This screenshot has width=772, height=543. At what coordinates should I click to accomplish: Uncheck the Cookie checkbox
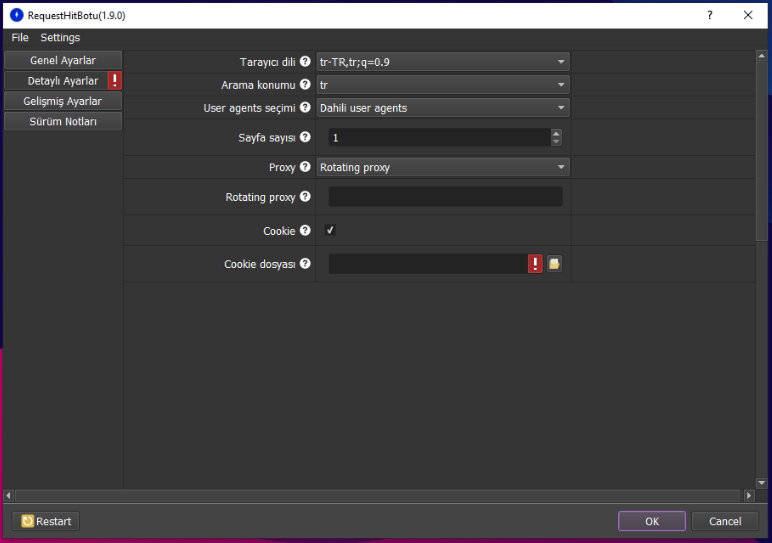click(330, 230)
